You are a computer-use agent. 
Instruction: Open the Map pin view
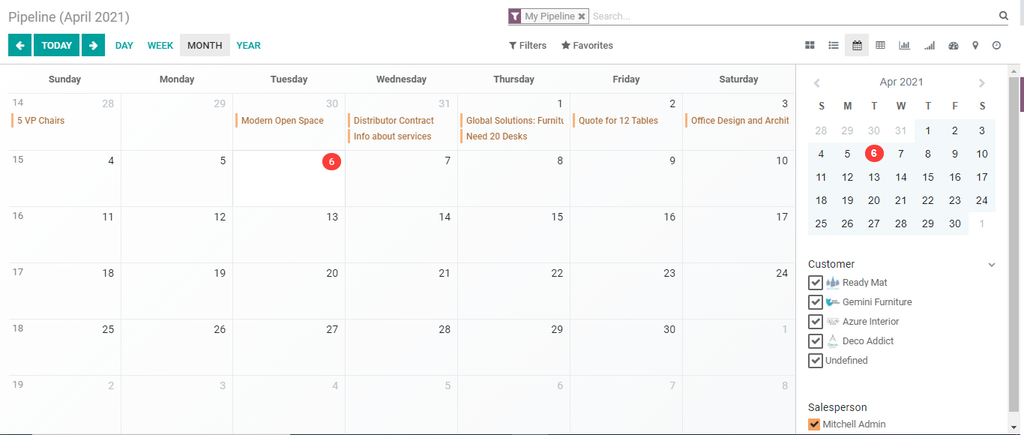coord(975,45)
